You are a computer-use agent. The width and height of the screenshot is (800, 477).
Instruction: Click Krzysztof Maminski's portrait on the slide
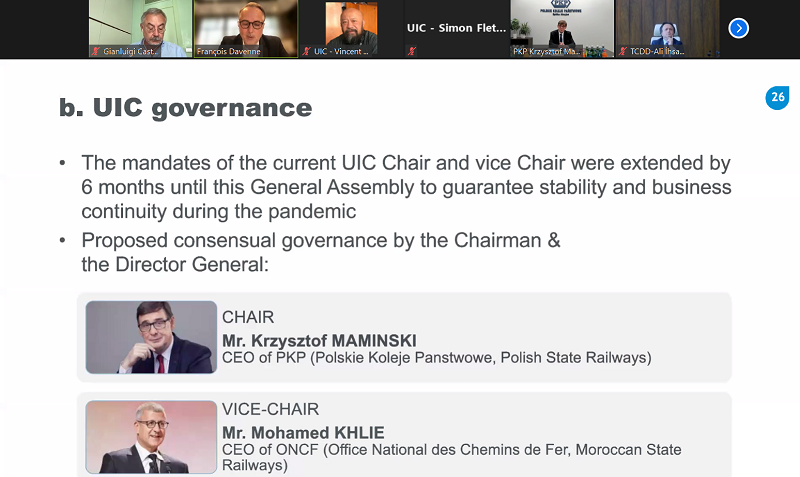coord(151,337)
